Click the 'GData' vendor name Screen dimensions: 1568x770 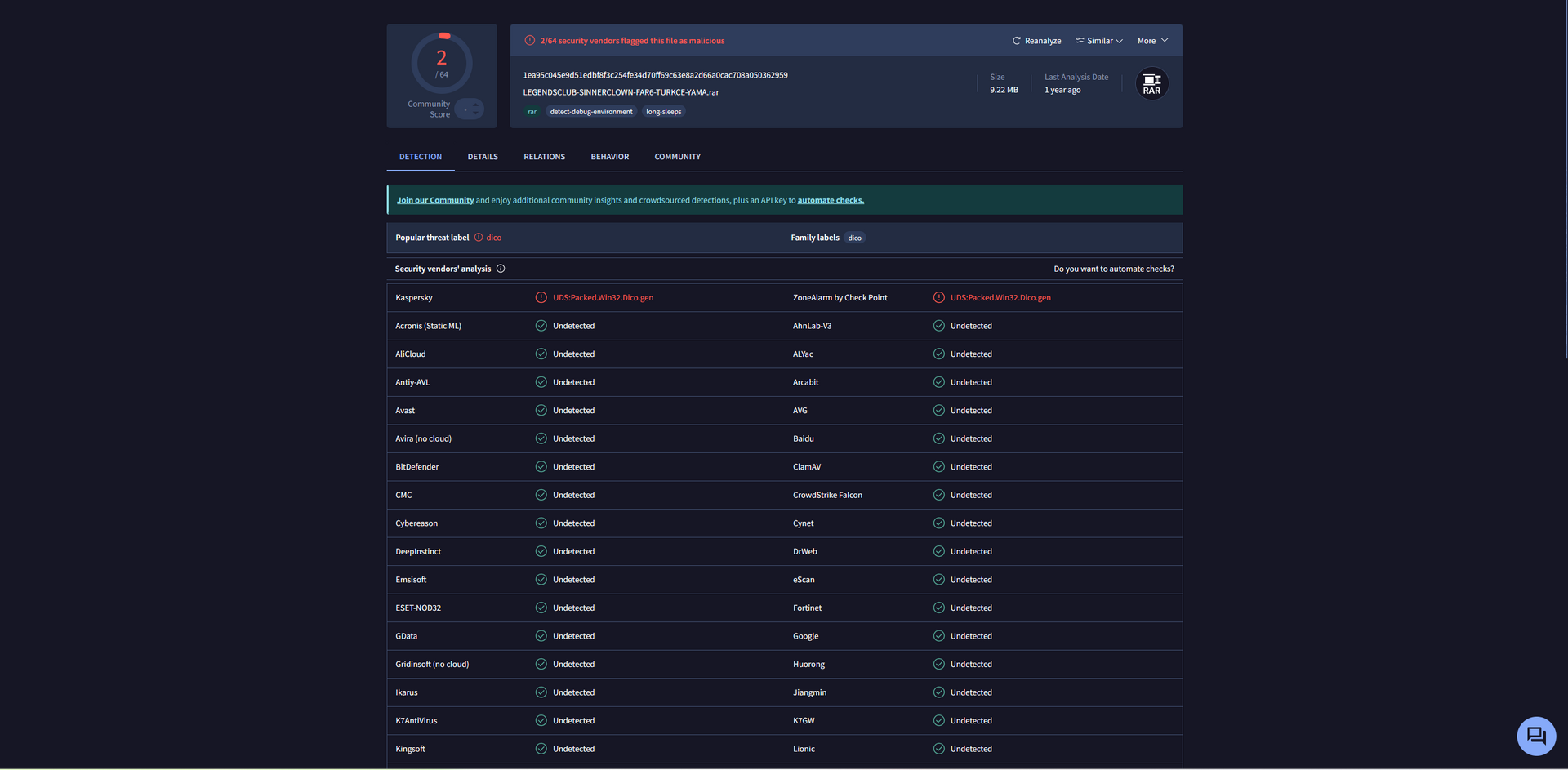coord(407,636)
